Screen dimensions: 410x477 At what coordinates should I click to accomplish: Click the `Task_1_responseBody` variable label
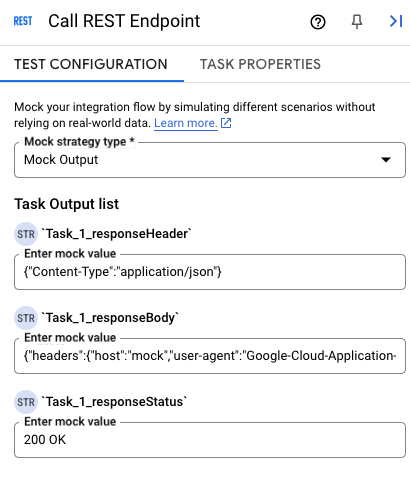pyautogui.click(x=110, y=318)
